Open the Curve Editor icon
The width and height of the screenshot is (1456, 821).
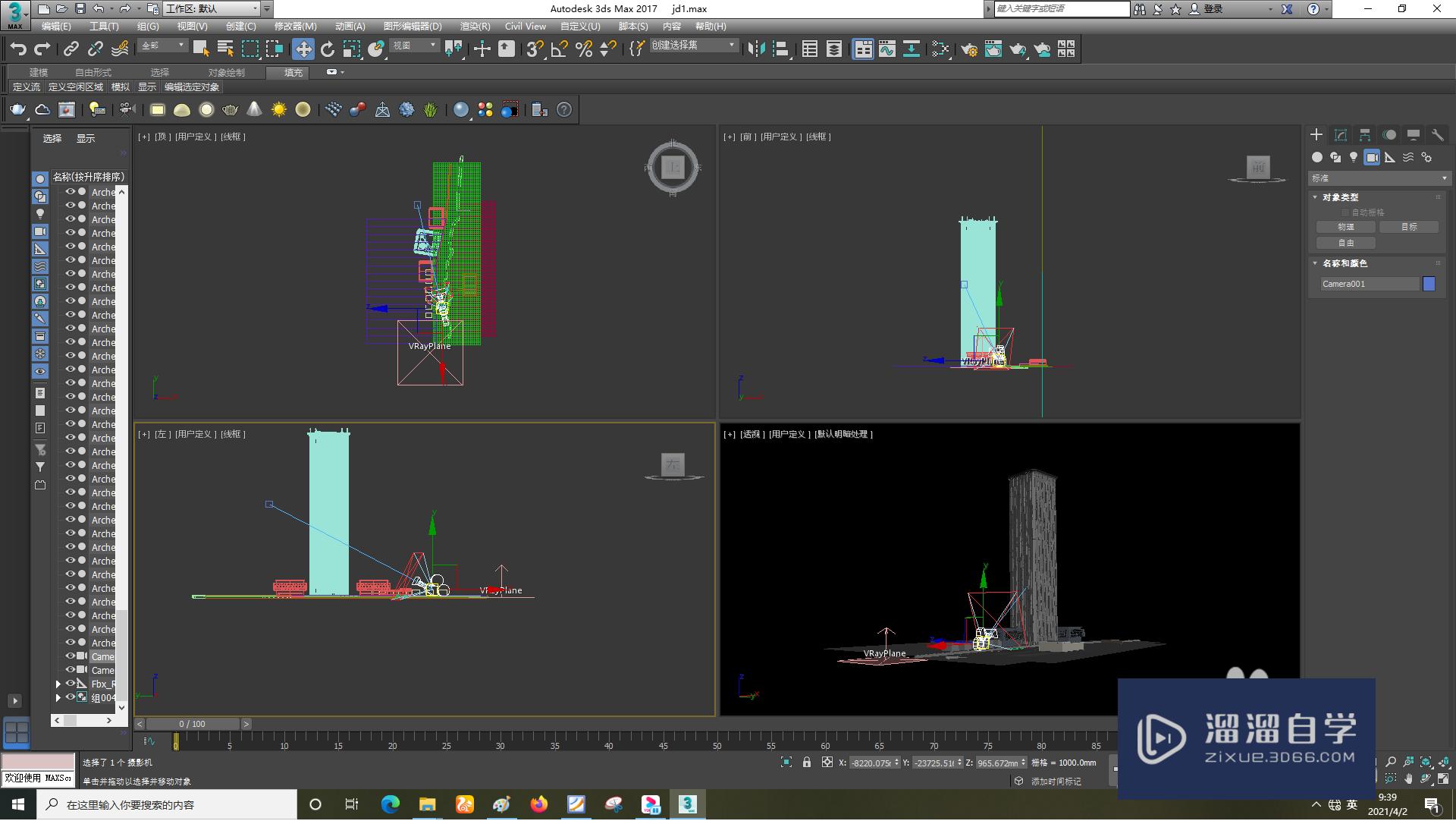point(887,49)
